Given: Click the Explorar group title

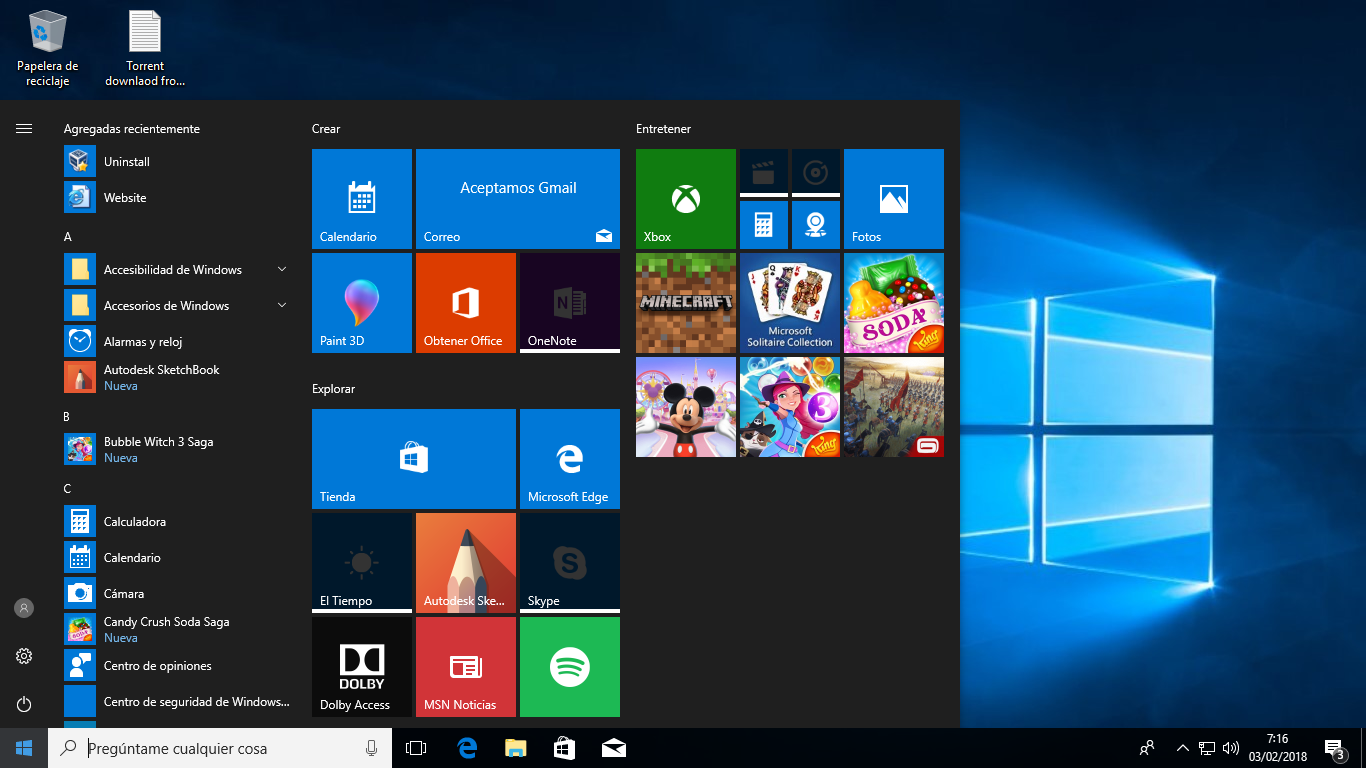Looking at the screenshot, I should [x=333, y=389].
